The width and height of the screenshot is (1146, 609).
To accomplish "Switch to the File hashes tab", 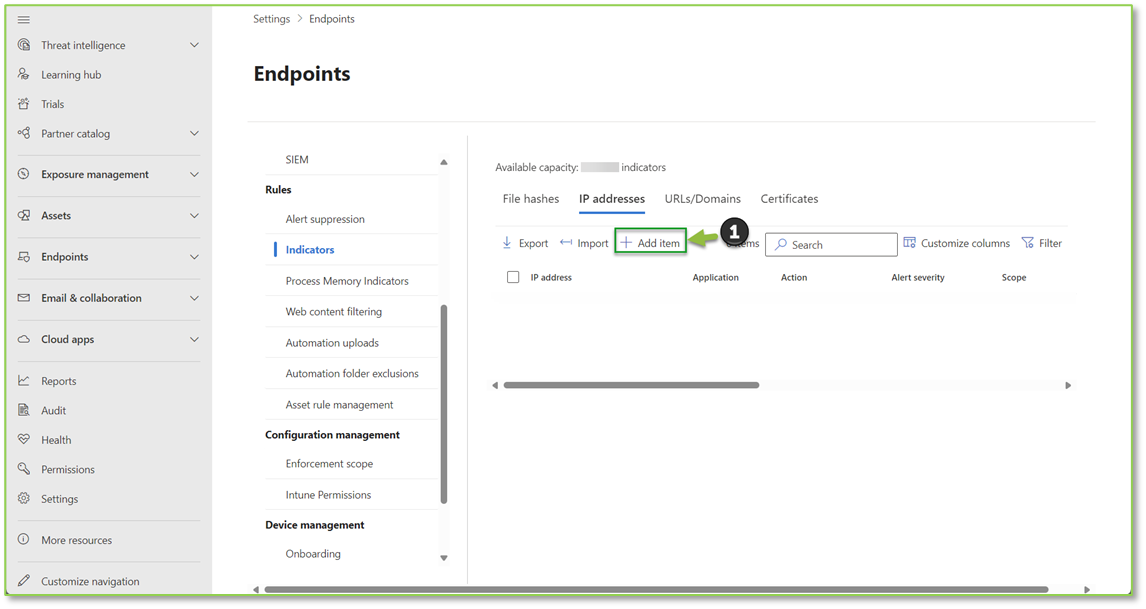I will click(x=531, y=198).
